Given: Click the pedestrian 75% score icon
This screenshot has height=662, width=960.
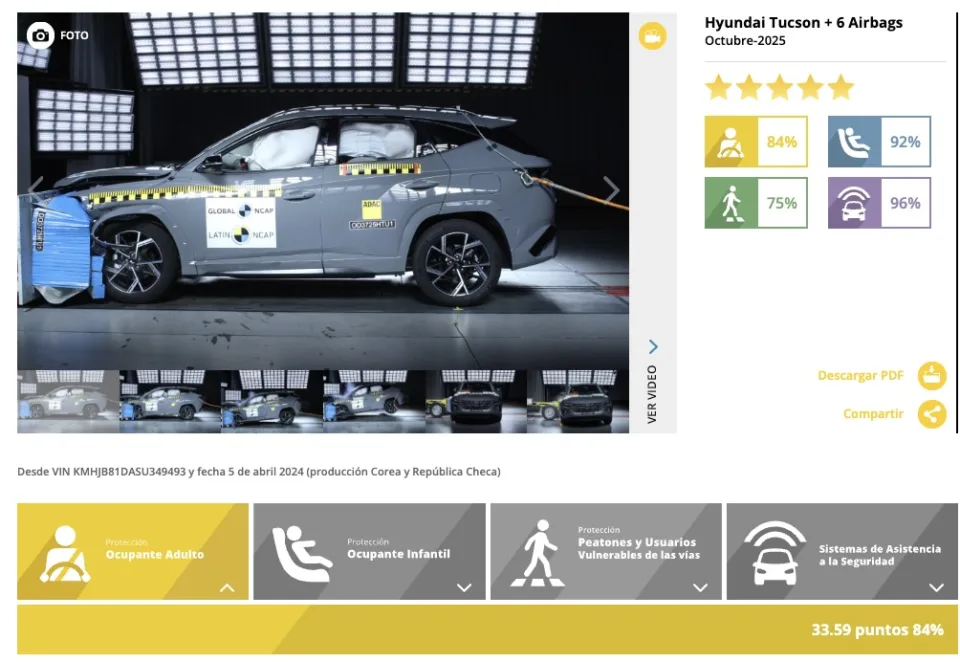Looking at the screenshot, I should (x=731, y=203).
